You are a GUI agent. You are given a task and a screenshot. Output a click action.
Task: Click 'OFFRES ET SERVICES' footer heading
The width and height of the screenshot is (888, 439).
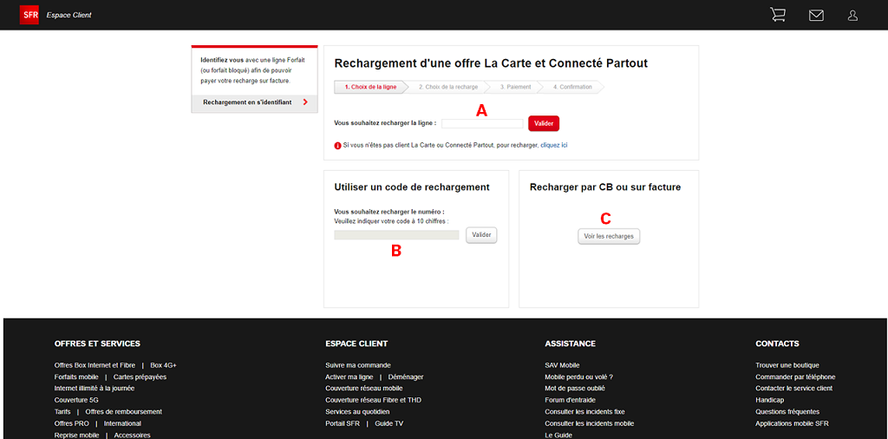click(97, 344)
